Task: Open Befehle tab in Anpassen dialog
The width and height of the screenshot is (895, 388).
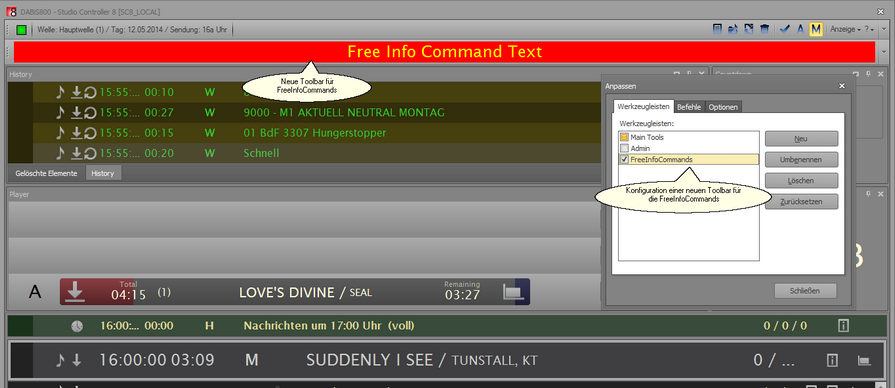Action: tap(690, 107)
